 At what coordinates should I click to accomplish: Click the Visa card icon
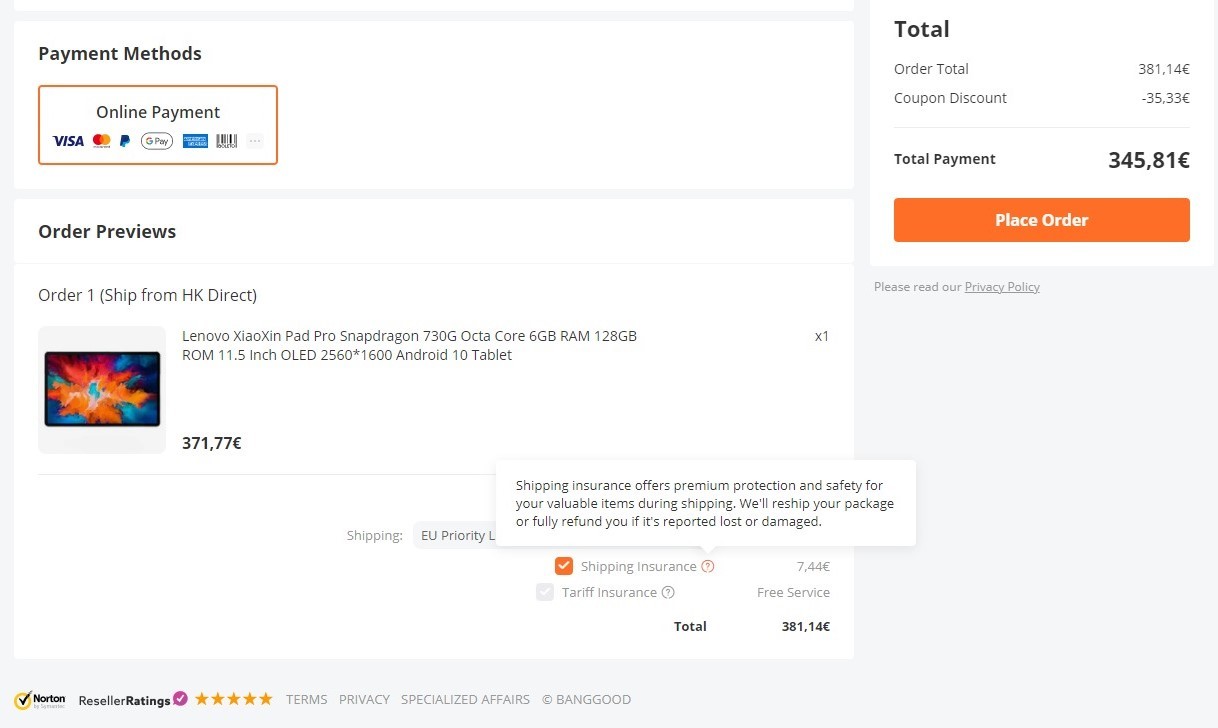click(68, 141)
